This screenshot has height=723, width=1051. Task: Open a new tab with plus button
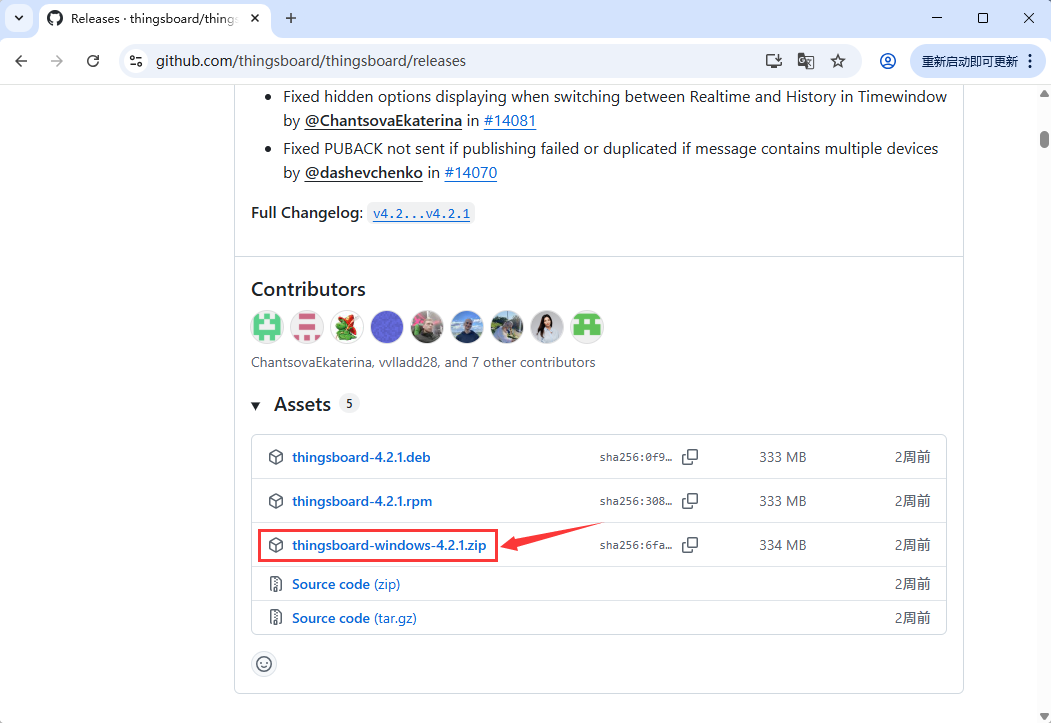tap(291, 18)
